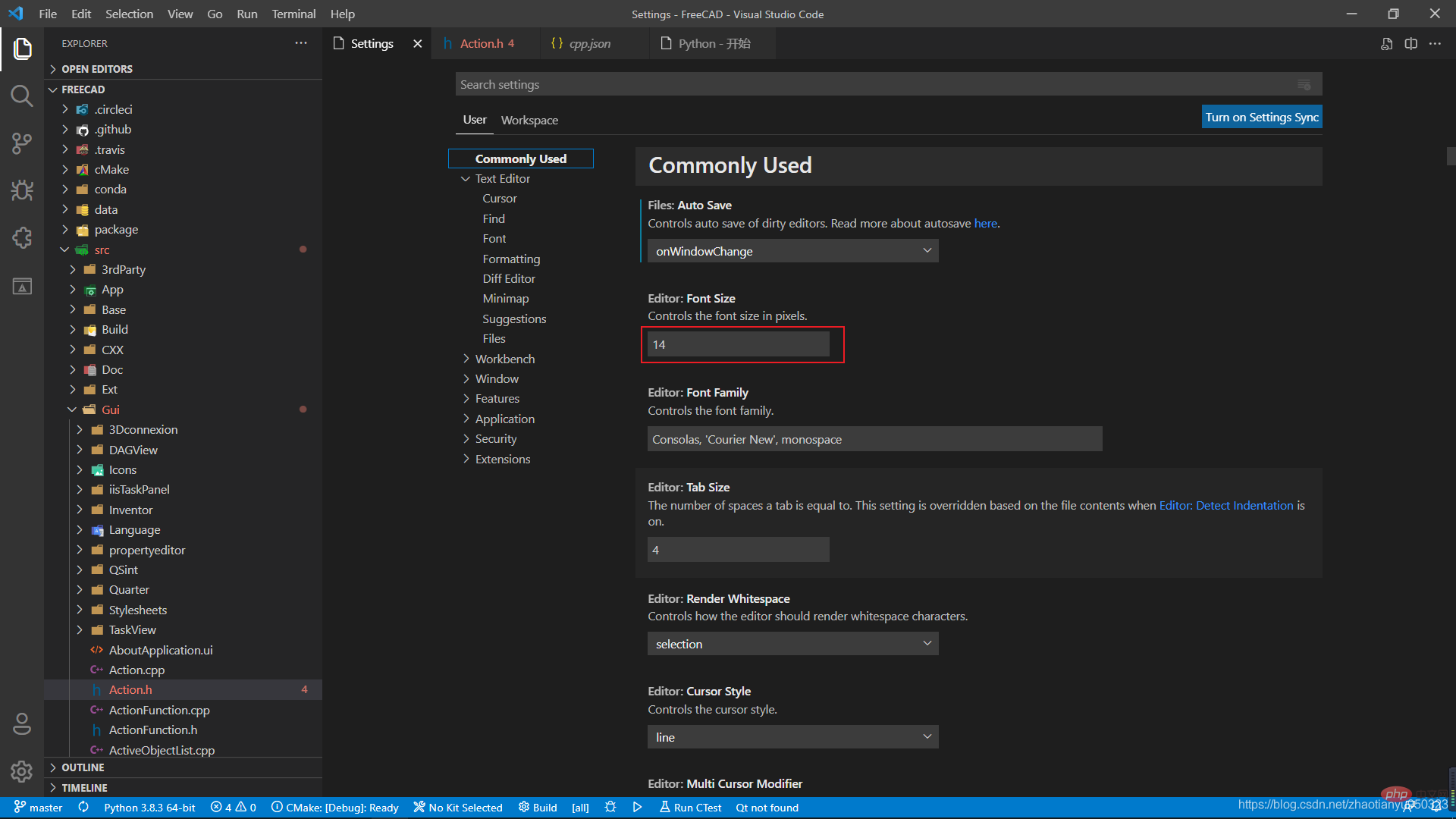Click Turn on Settings Sync button

[x=1262, y=117]
